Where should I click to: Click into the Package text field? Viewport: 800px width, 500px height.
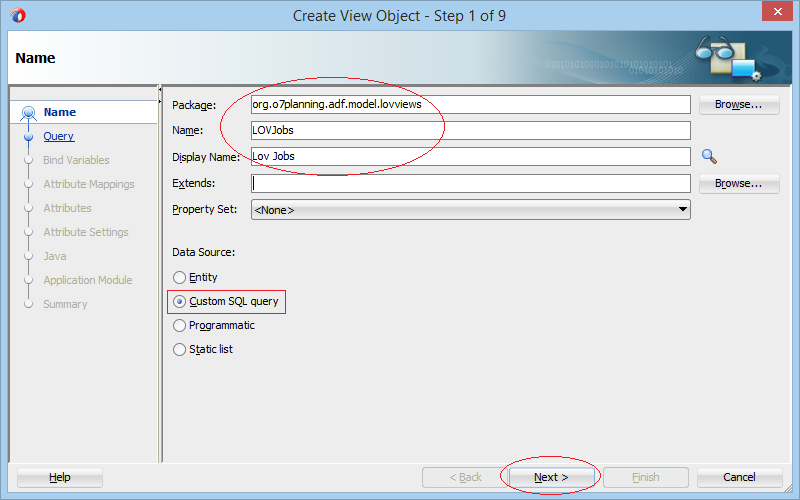pyautogui.click(x=470, y=105)
